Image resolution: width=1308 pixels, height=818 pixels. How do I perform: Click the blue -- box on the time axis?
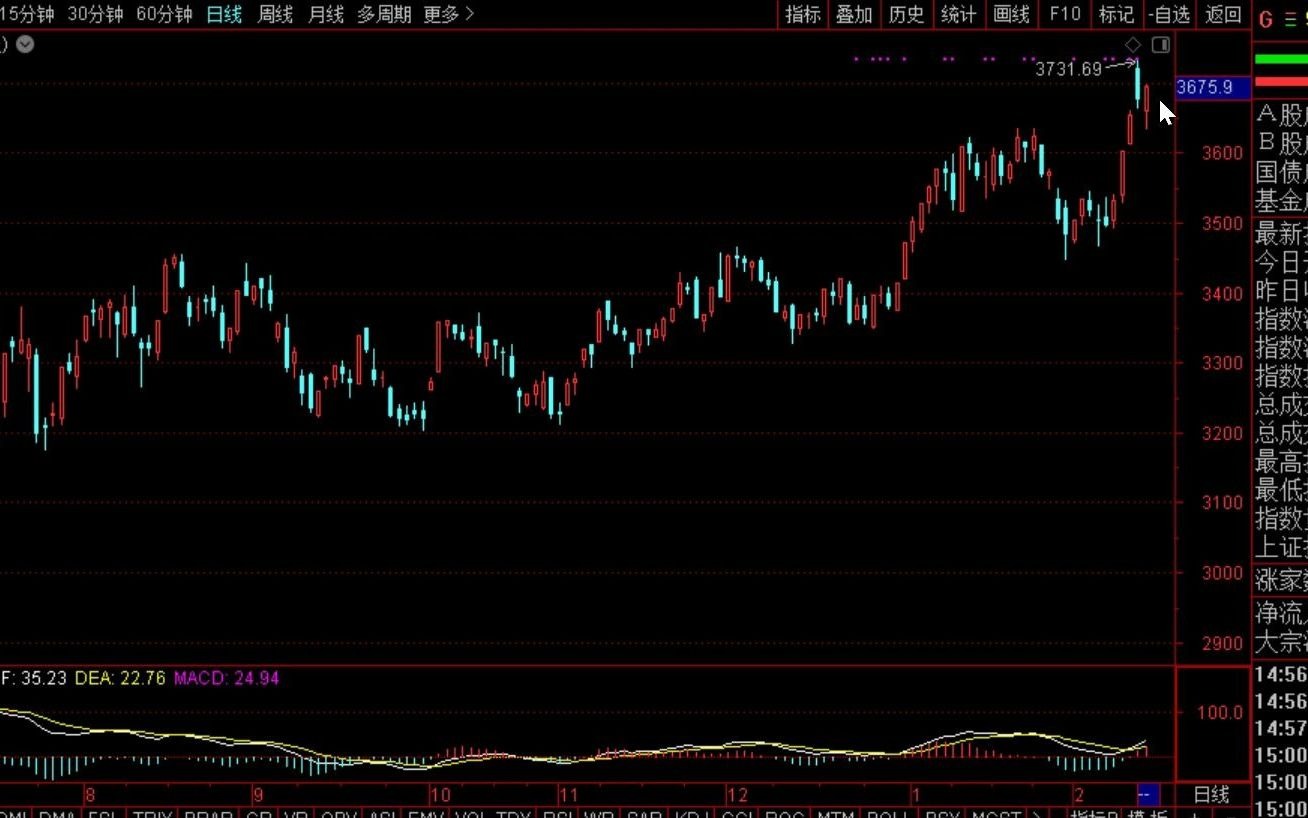pyautogui.click(x=1148, y=795)
